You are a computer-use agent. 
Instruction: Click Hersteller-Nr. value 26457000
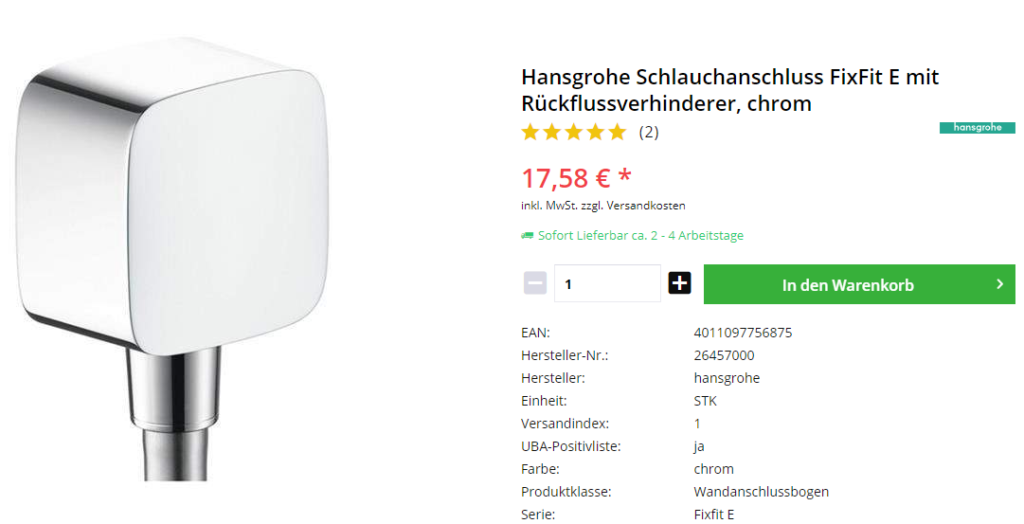pos(724,355)
